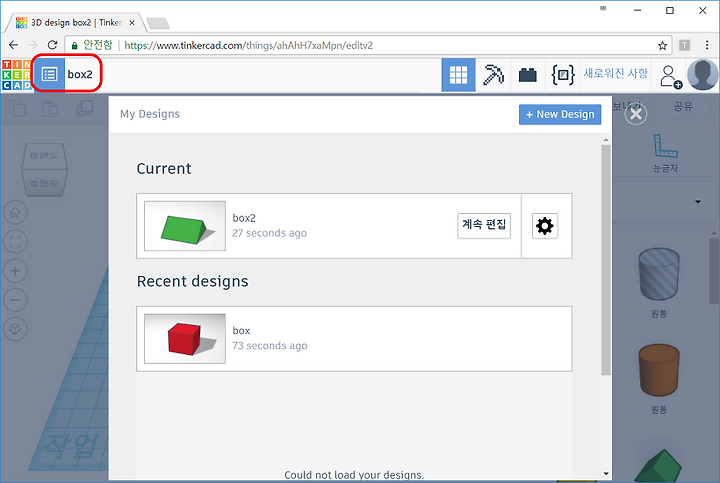Create a new design with + New Design

(560, 114)
